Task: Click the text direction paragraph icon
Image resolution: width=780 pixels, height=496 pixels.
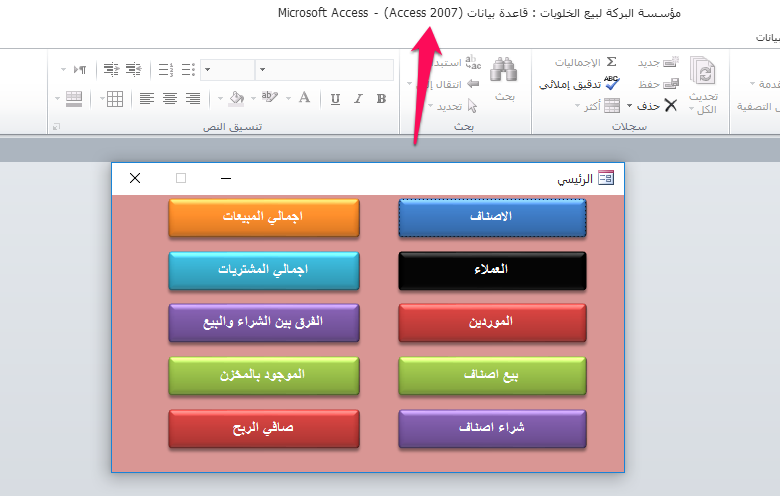Action: tap(80, 70)
